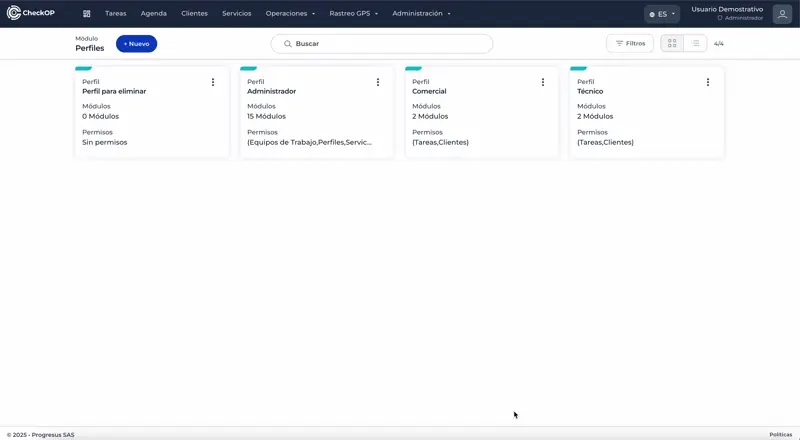Go to Clientes in navigation
800x440 pixels.
(x=194, y=14)
